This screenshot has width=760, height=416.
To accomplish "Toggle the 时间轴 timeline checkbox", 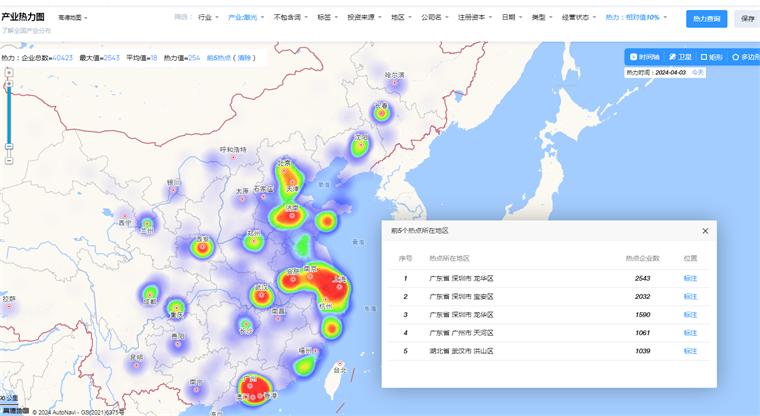I will [x=644, y=57].
